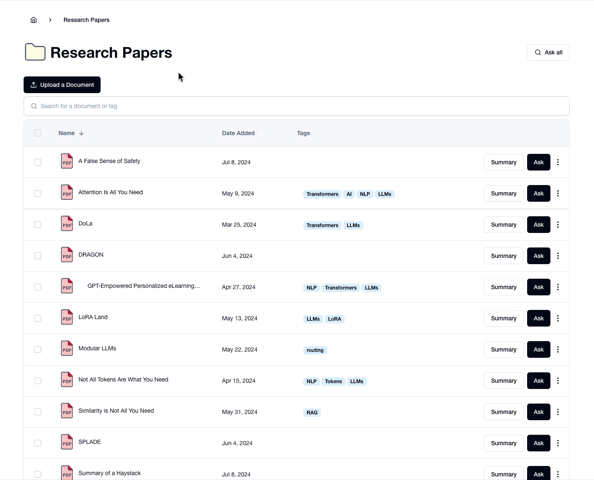Click the Upload a Document button
594x480 pixels.
click(x=62, y=85)
